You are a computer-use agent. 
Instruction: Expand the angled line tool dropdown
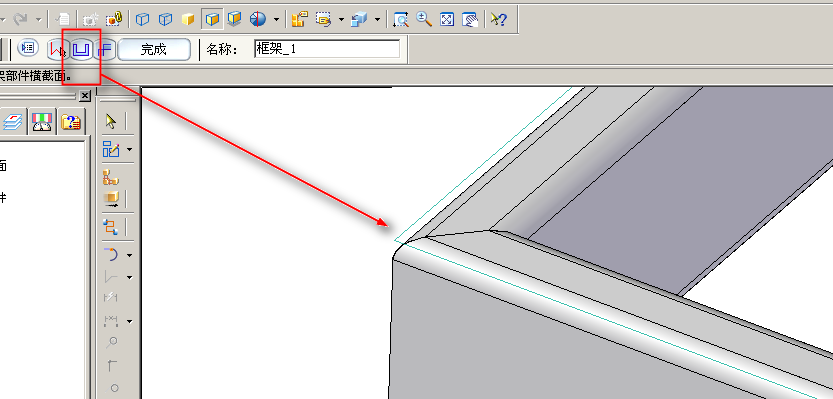point(130,278)
